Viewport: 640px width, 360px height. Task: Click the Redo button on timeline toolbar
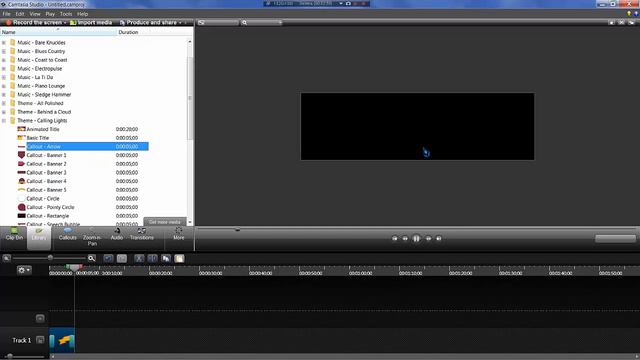122,258
